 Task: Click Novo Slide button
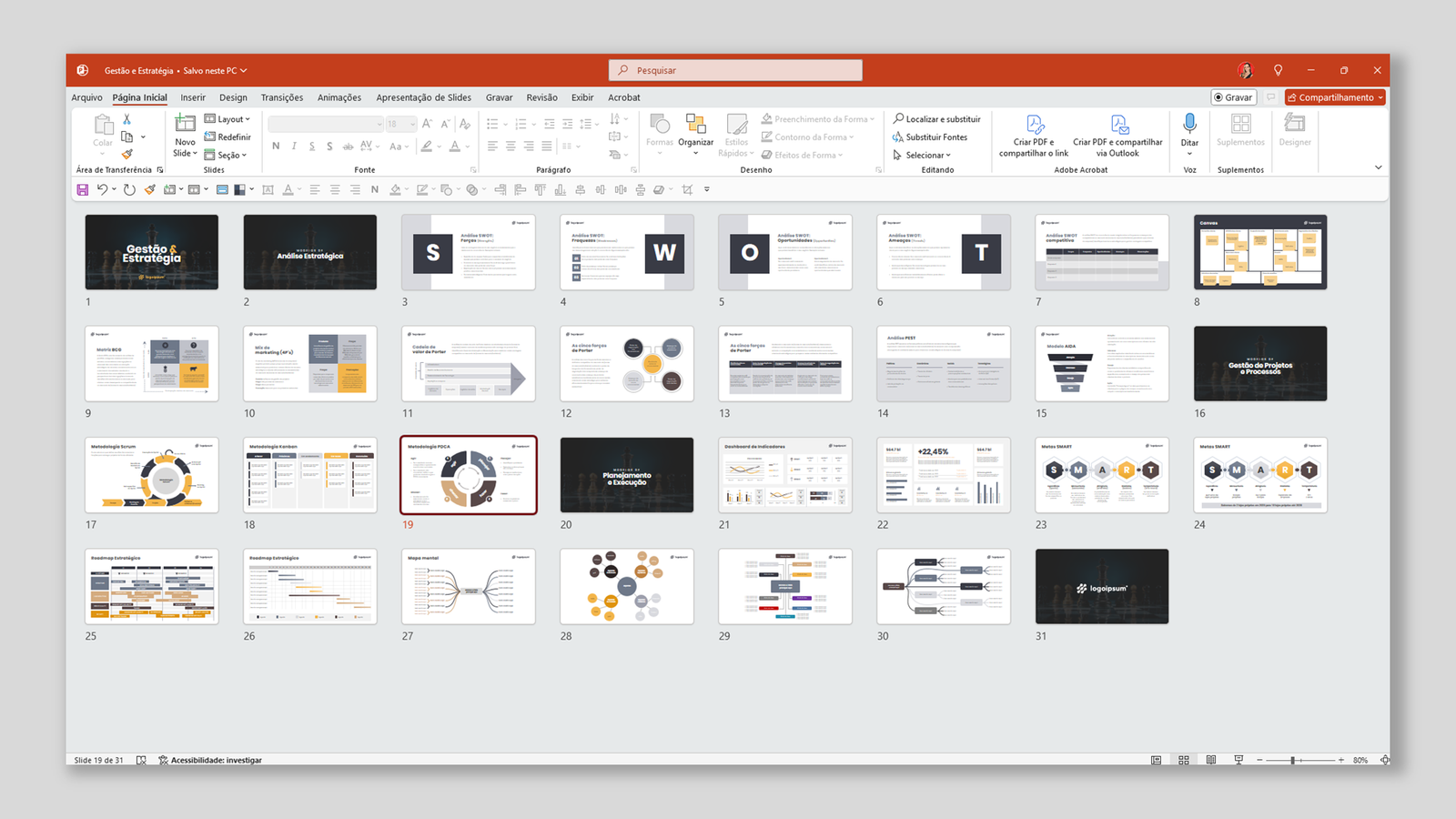(x=185, y=136)
